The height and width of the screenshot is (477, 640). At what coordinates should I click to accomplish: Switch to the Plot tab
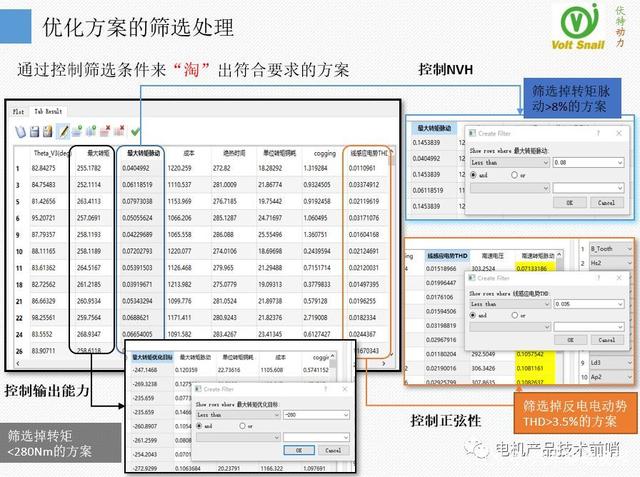click(18, 112)
